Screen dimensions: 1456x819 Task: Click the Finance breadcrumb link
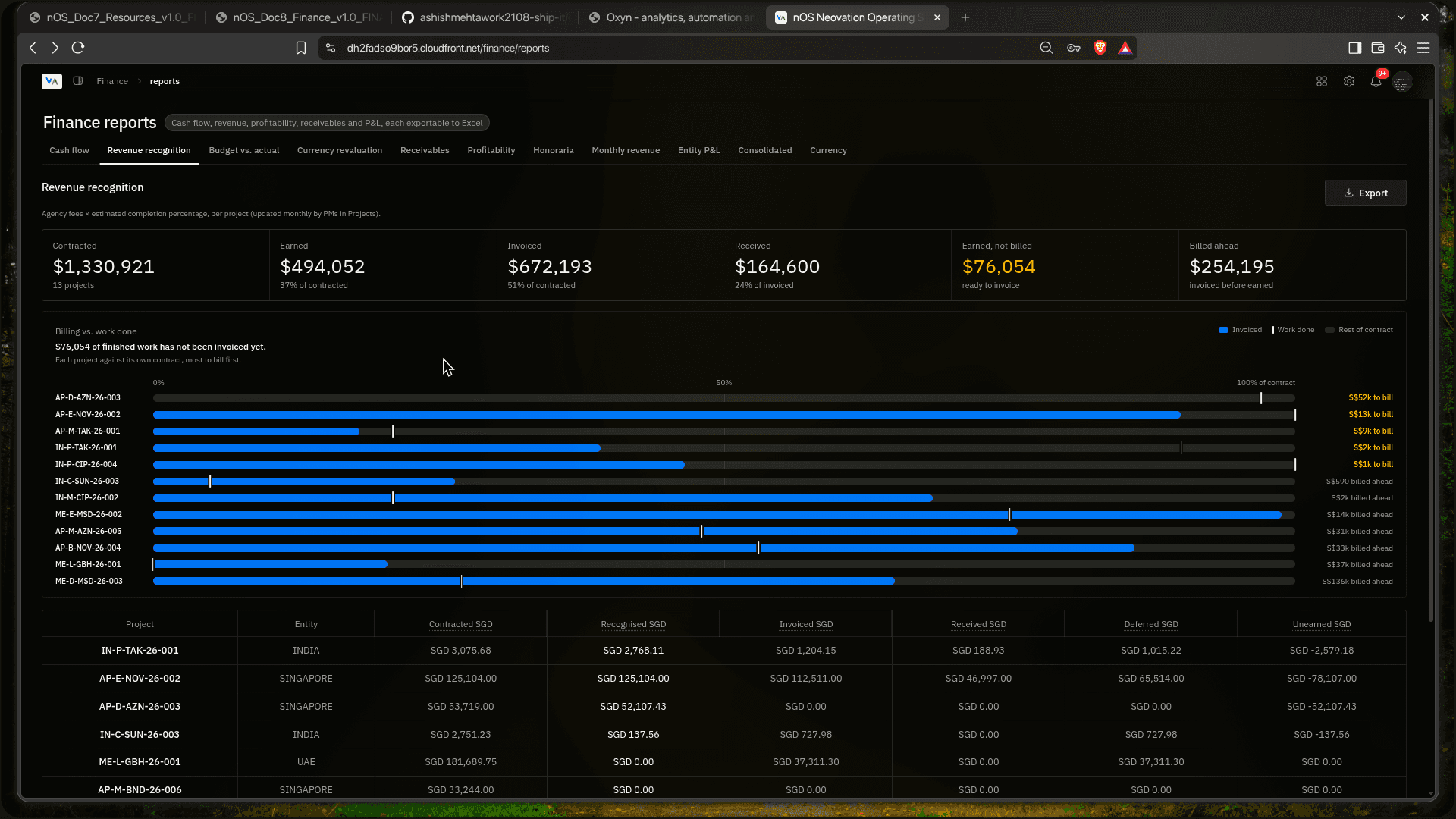[x=112, y=81]
